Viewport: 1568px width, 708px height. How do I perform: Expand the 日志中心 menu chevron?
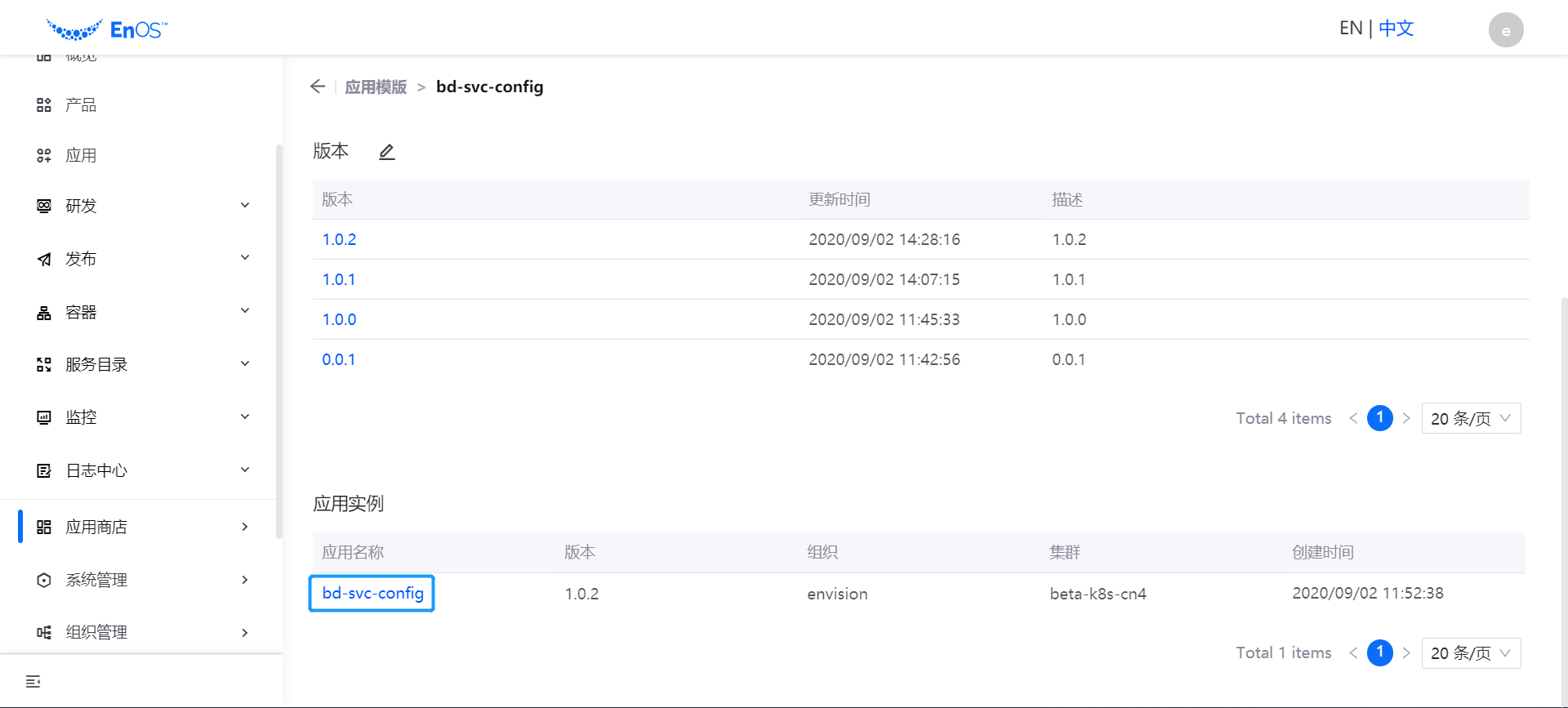(245, 470)
